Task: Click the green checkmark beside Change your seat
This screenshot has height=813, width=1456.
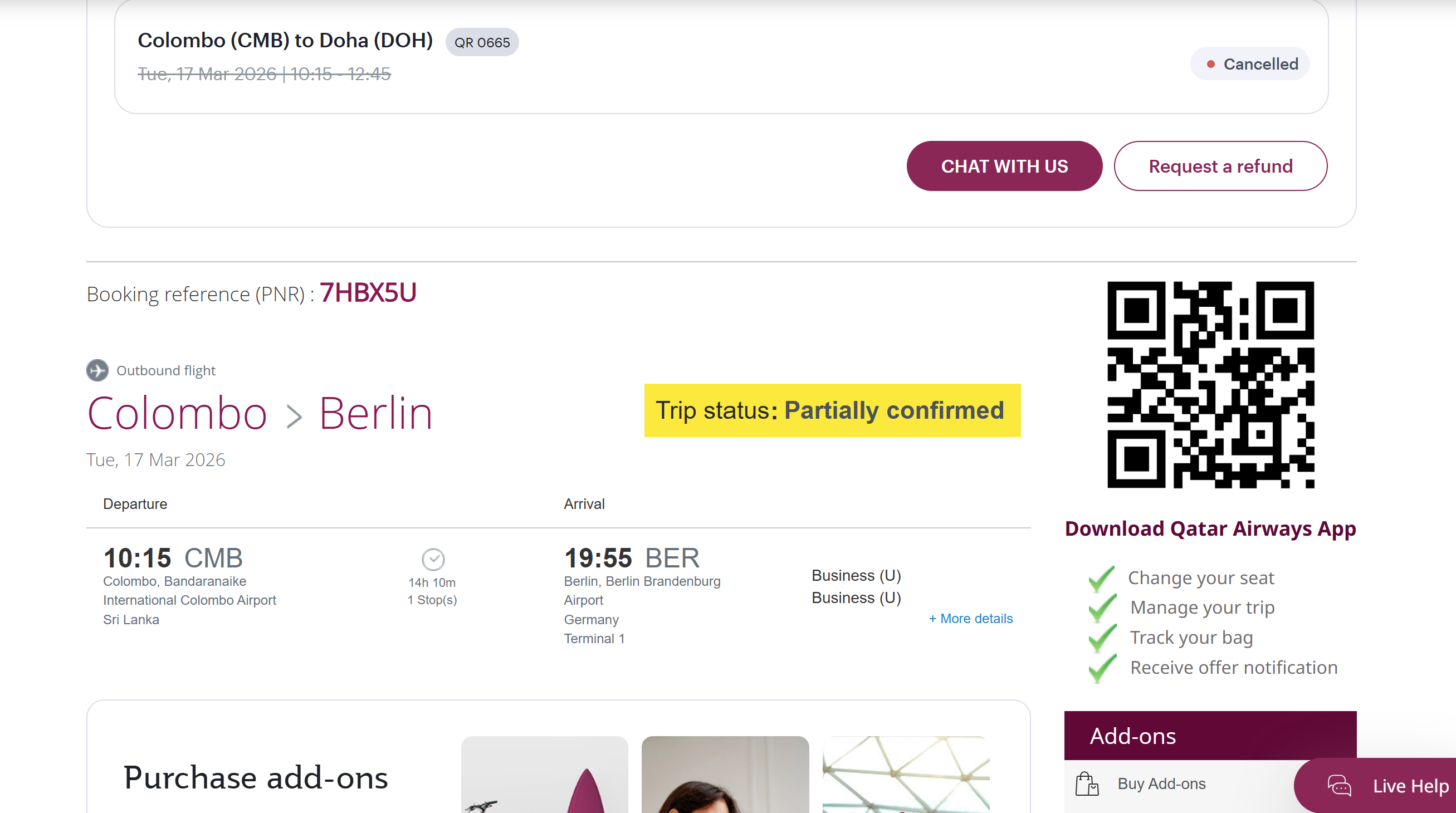Action: (x=1102, y=578)
